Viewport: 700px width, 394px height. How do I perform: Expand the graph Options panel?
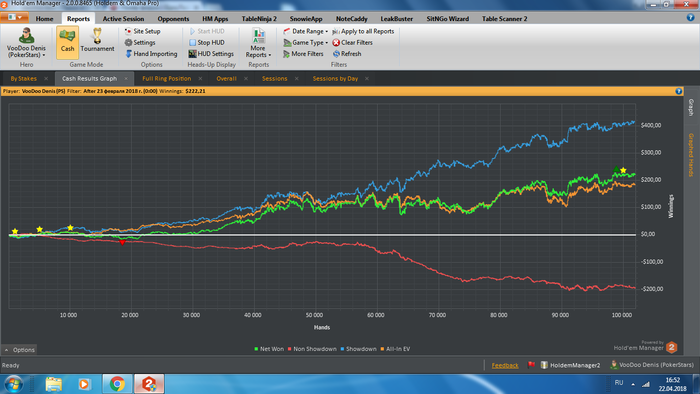[19, 350]
